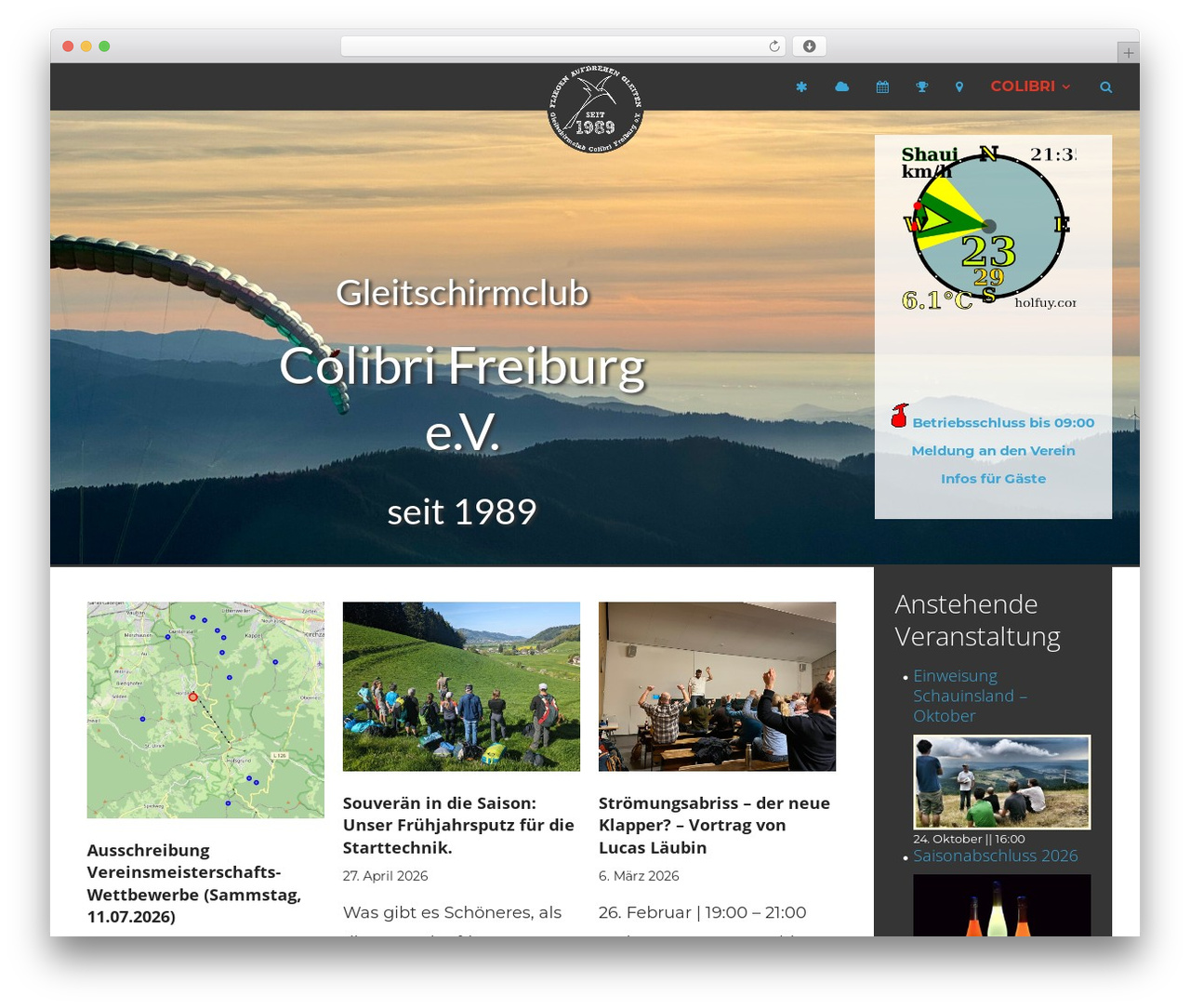1190x1008 pixels.
Task: Click the asterisk icon in navigation bar
Action: [801, 86]
